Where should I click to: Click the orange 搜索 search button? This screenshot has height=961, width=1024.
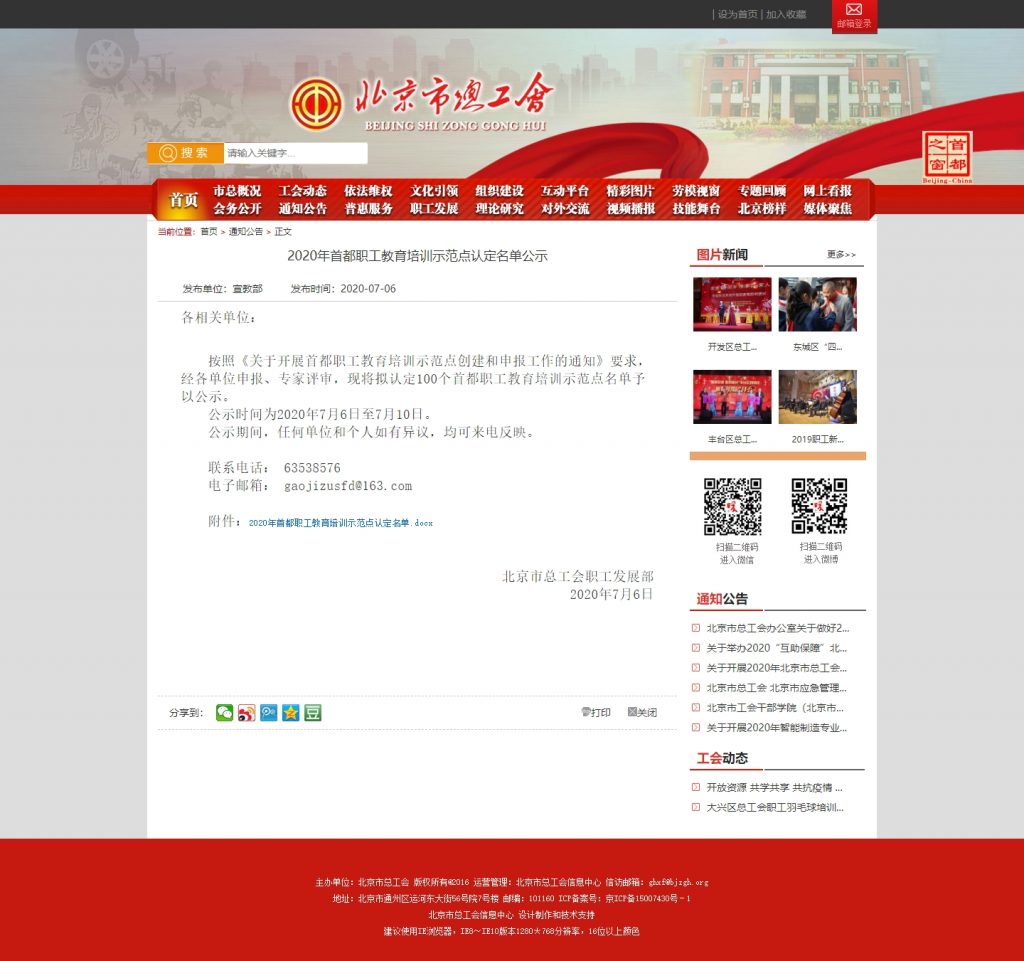[185, 153]
